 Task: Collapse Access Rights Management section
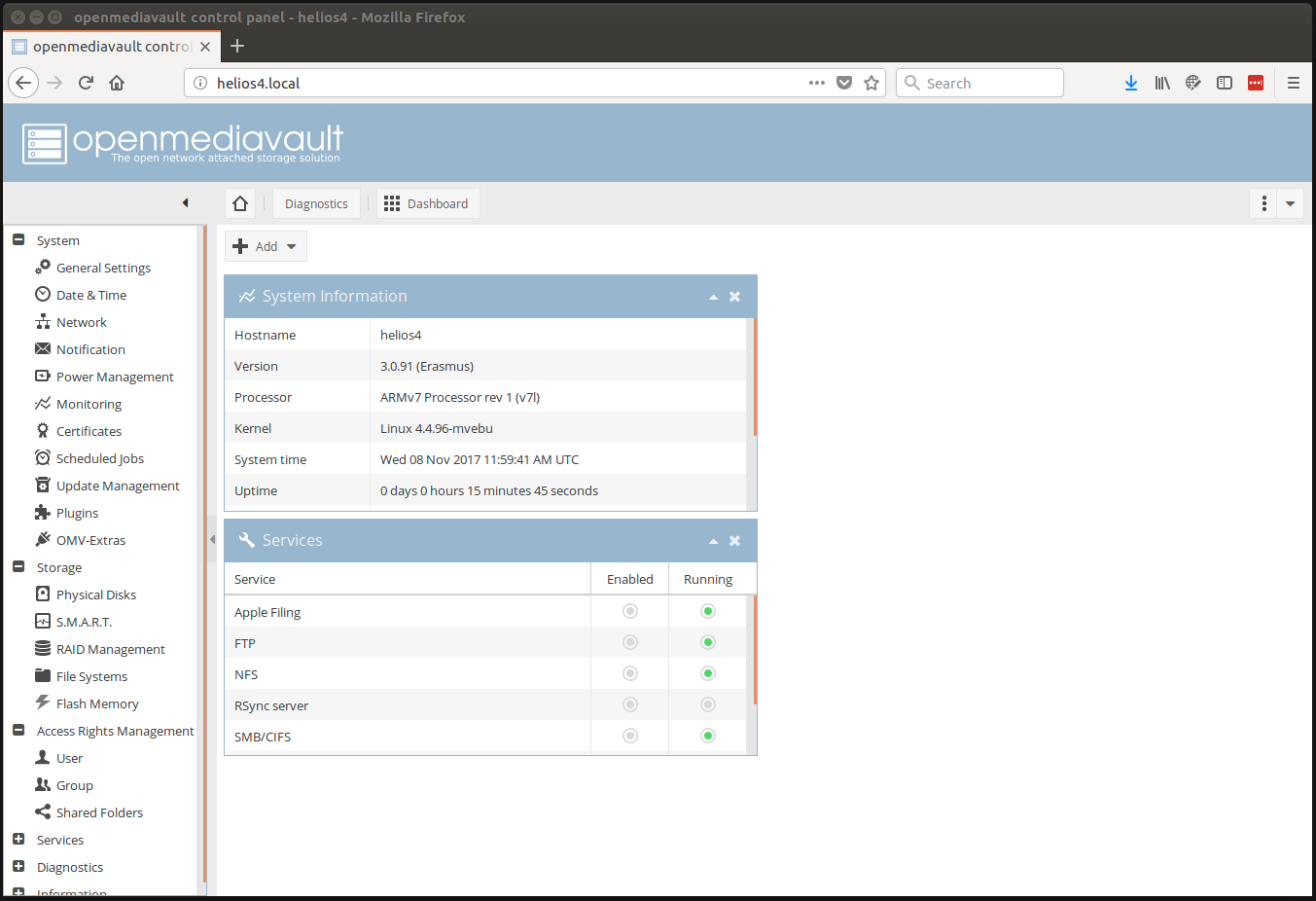tap(18, 730)
